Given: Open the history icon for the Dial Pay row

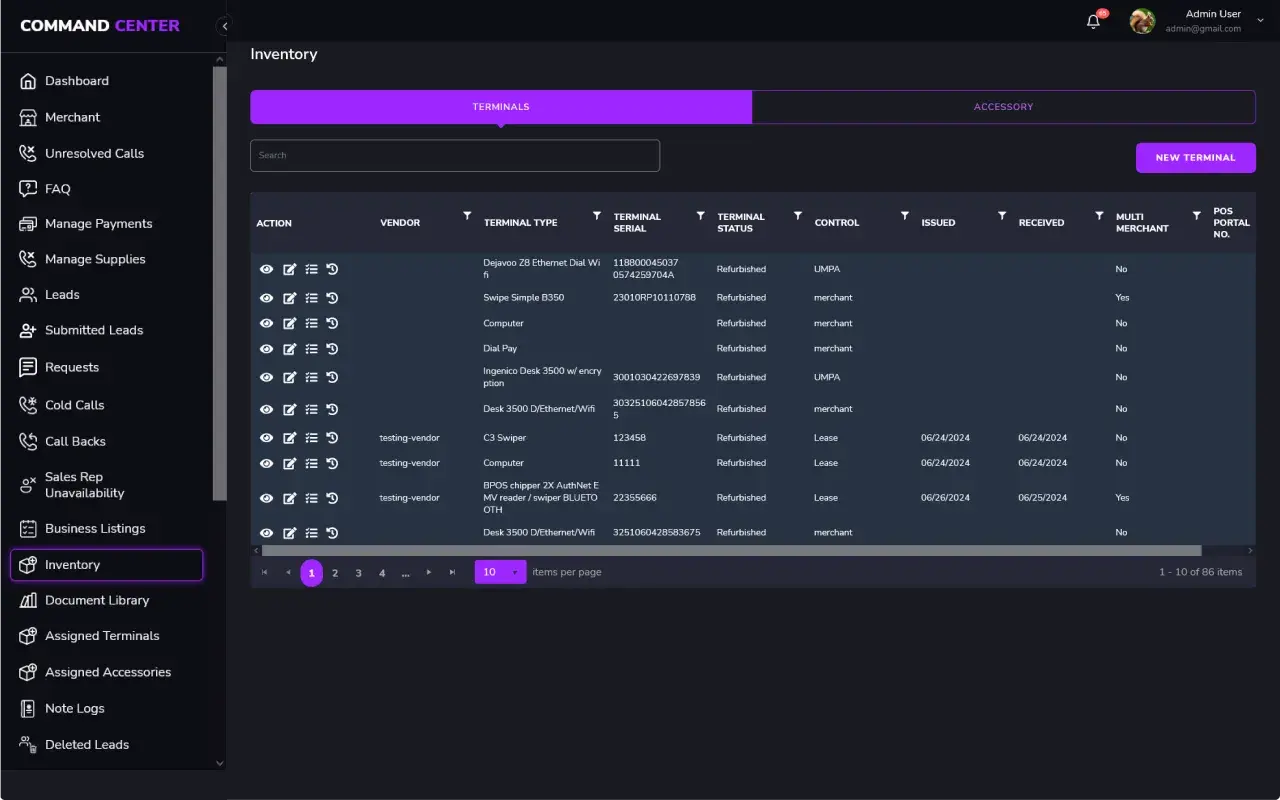Looking at the screenshot, I should pos(332,349).
